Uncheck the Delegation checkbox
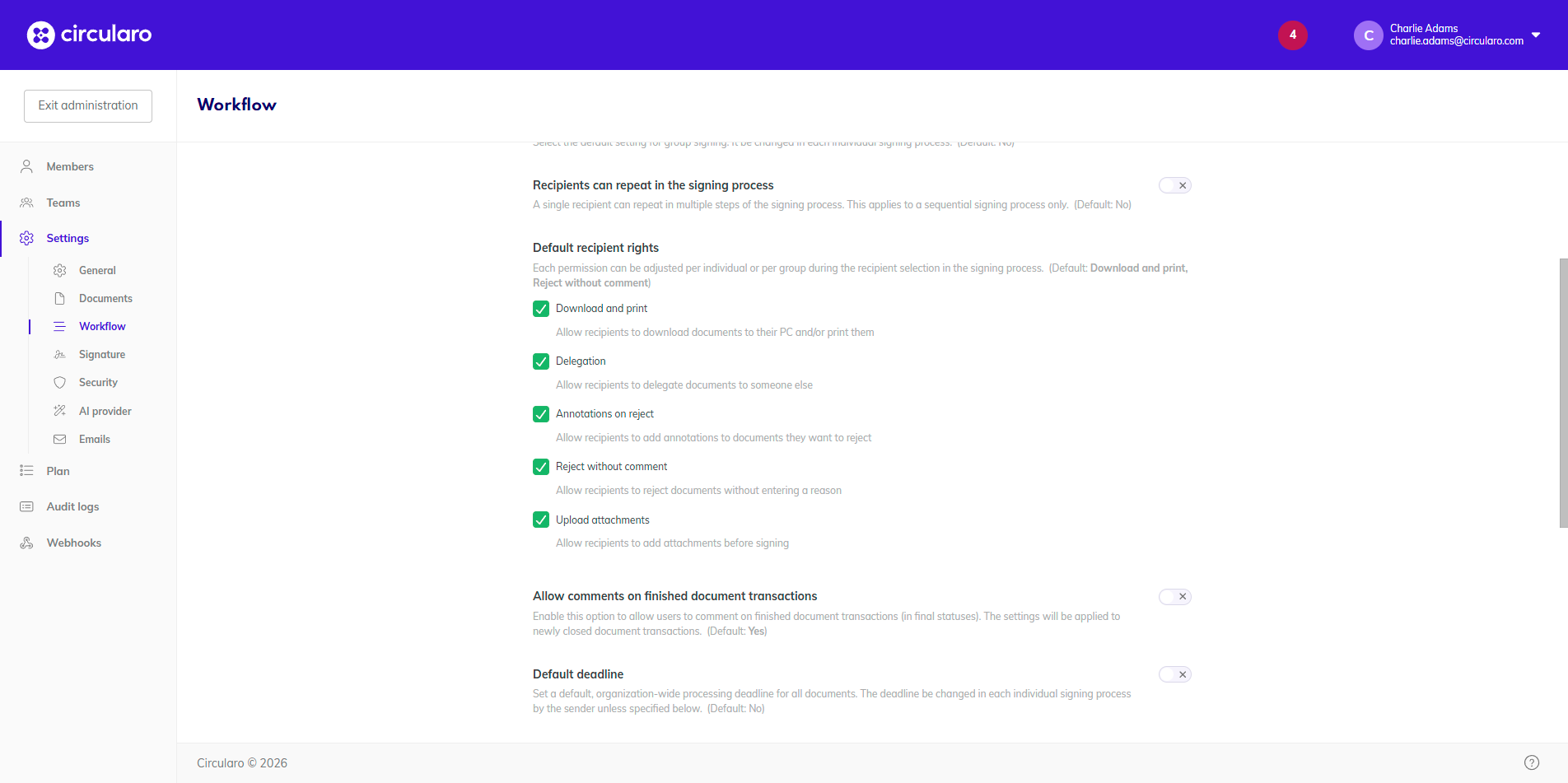The height and width of the screenshot is (783, 1568). pos(541,361)
